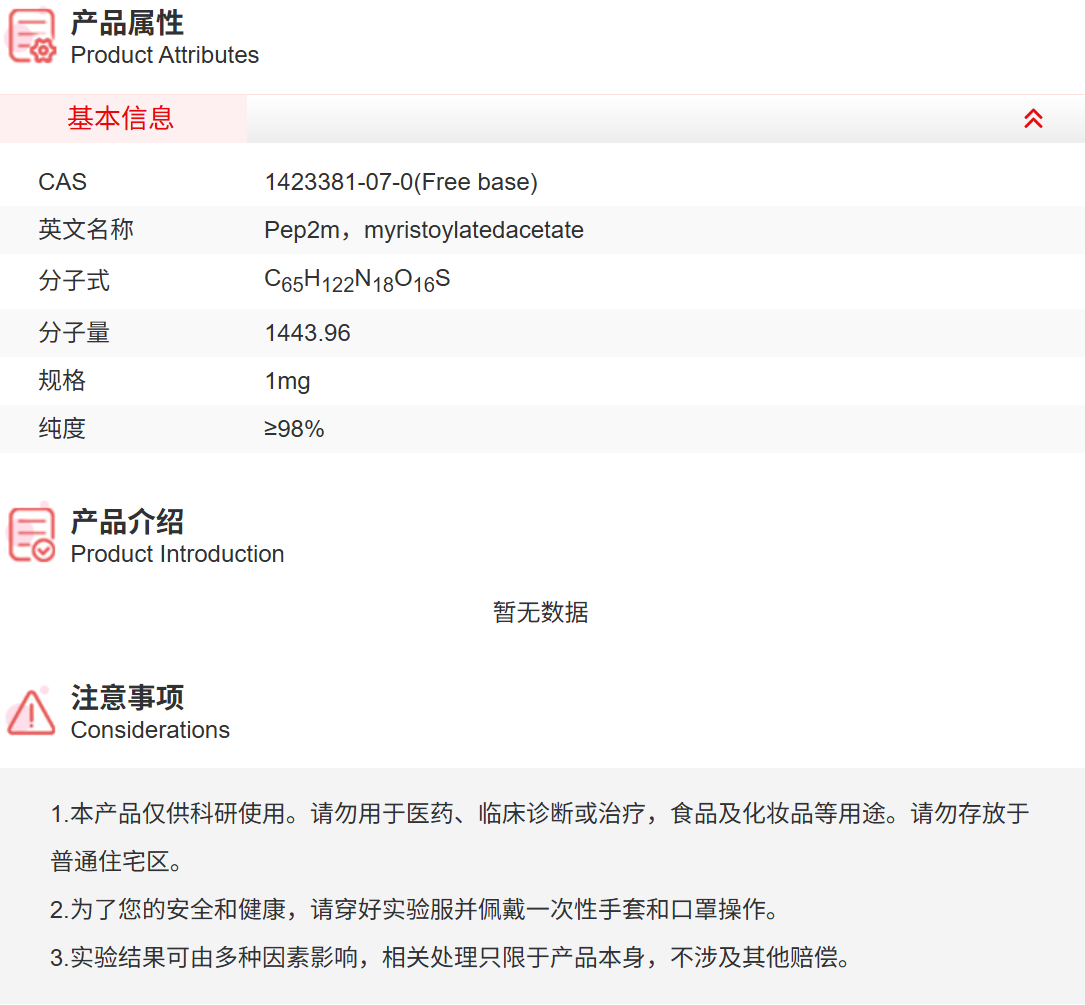Click the second note about safety and health

coord(414,910)
